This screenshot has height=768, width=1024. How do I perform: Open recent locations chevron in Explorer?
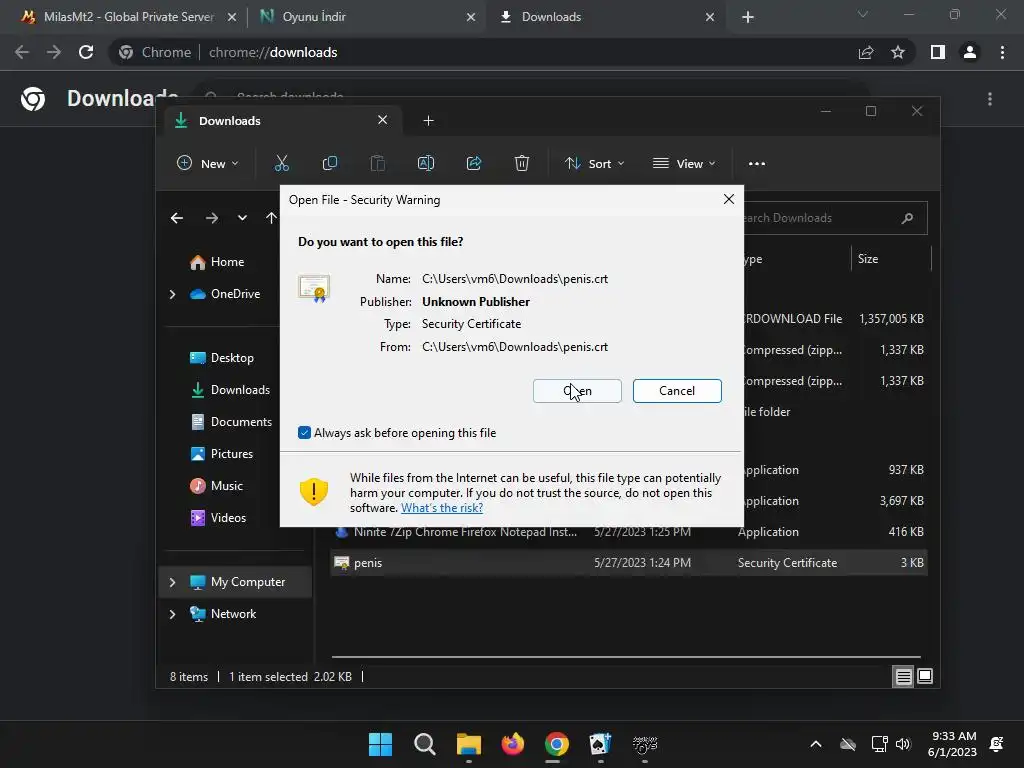(242, 218)
